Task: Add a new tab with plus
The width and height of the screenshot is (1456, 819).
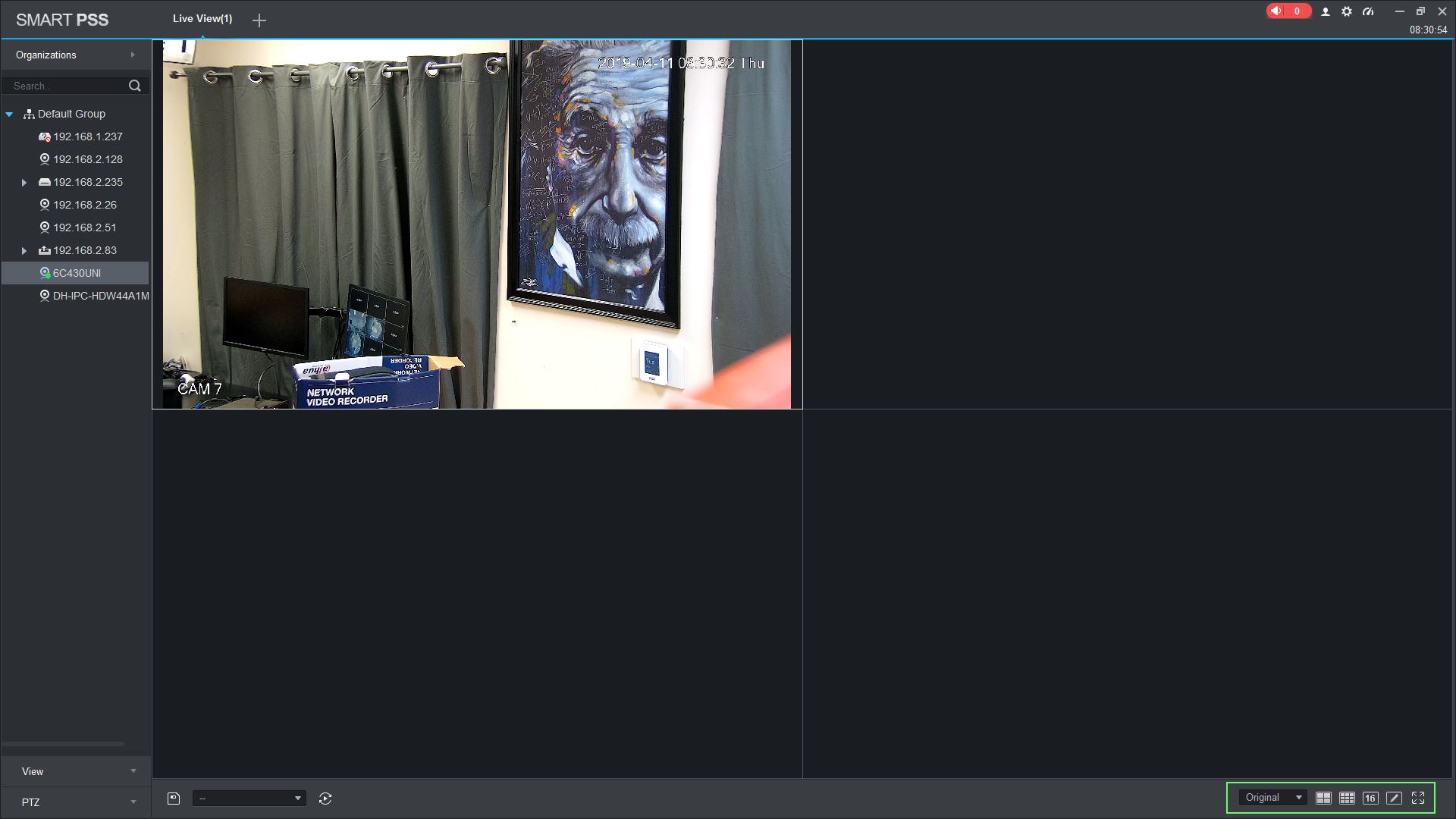Action: (259, 20)
